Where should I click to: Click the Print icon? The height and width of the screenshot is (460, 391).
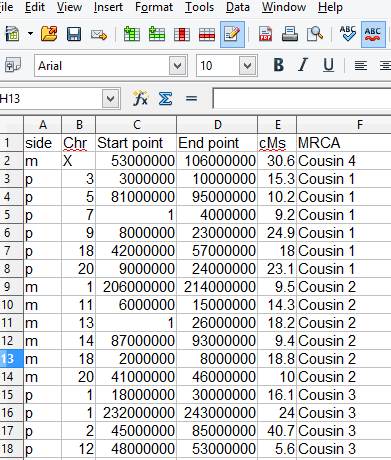290,34
